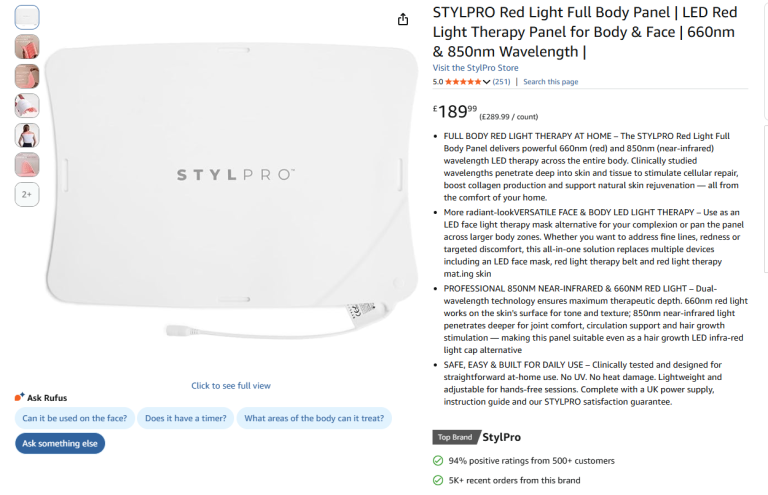This screenshot has height=495, width=768.
Task: Click the five-star rating icons
Action: click(x=463, y=82)
